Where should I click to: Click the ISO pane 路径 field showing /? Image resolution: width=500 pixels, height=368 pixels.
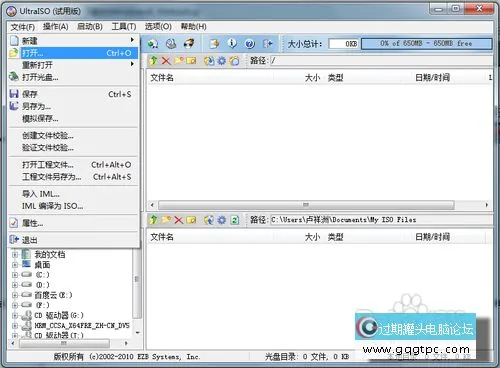381,61
